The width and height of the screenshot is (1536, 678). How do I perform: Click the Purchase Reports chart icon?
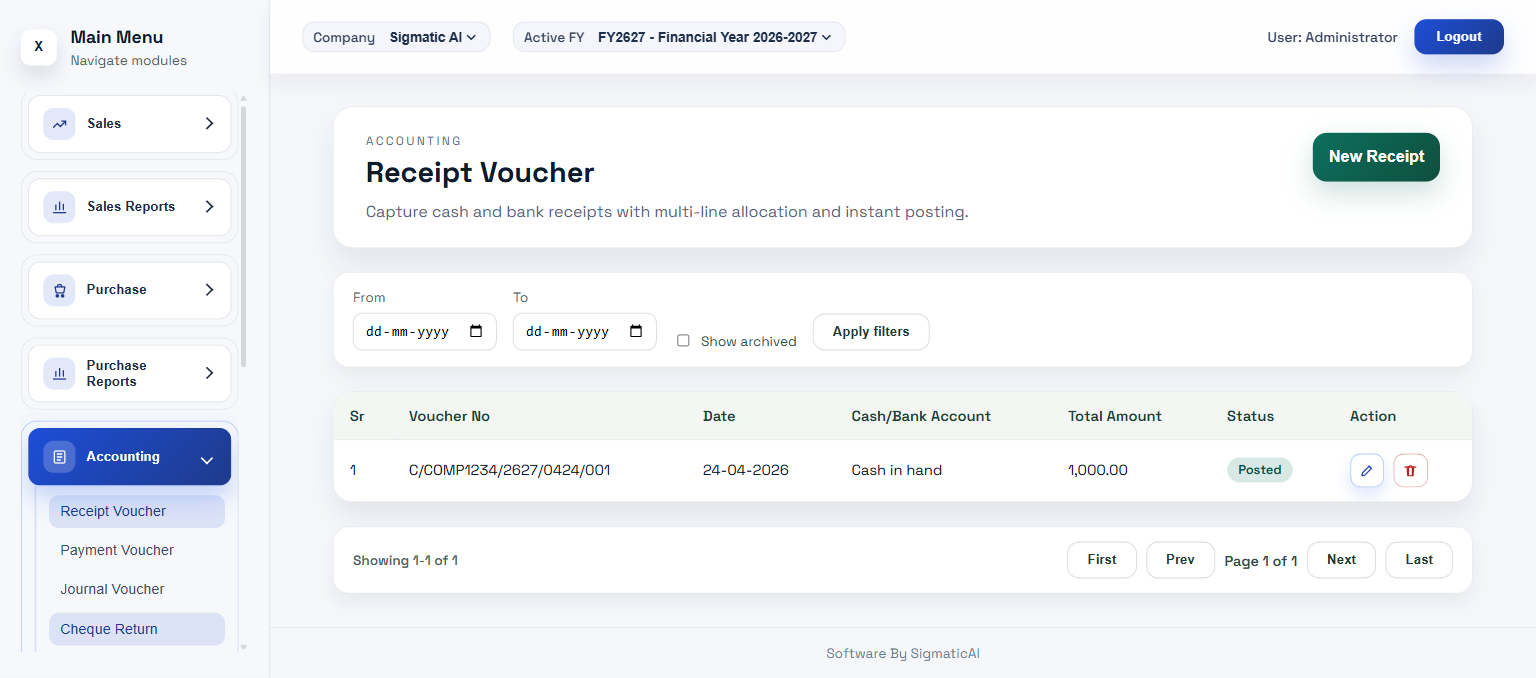(60, 373)
